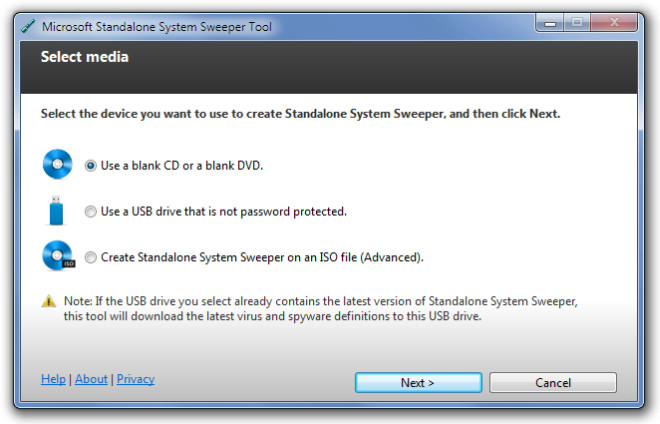Click the sweeper app icon in title bar
The height and width of the screenshot is (424, 660).
(28, 26)
